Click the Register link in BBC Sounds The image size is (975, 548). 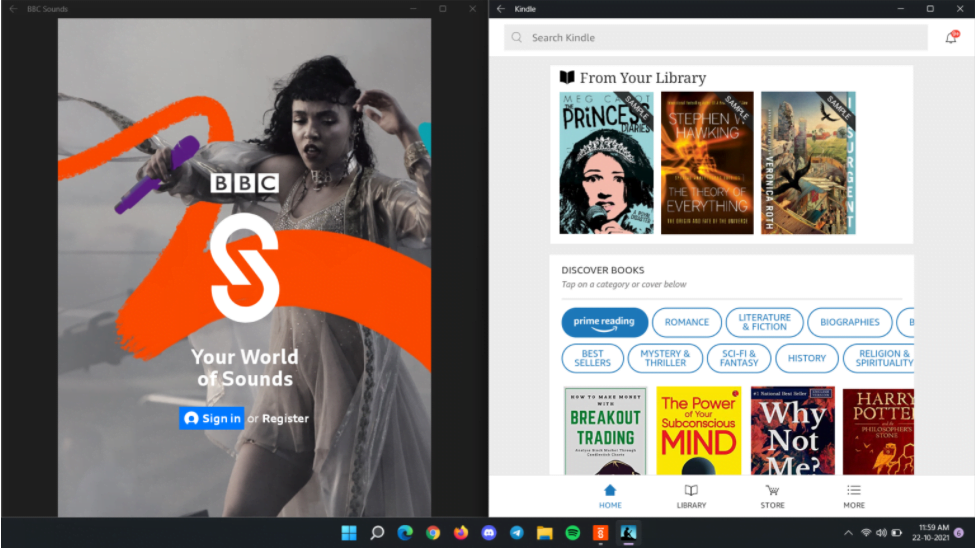[x=285, y=419]
